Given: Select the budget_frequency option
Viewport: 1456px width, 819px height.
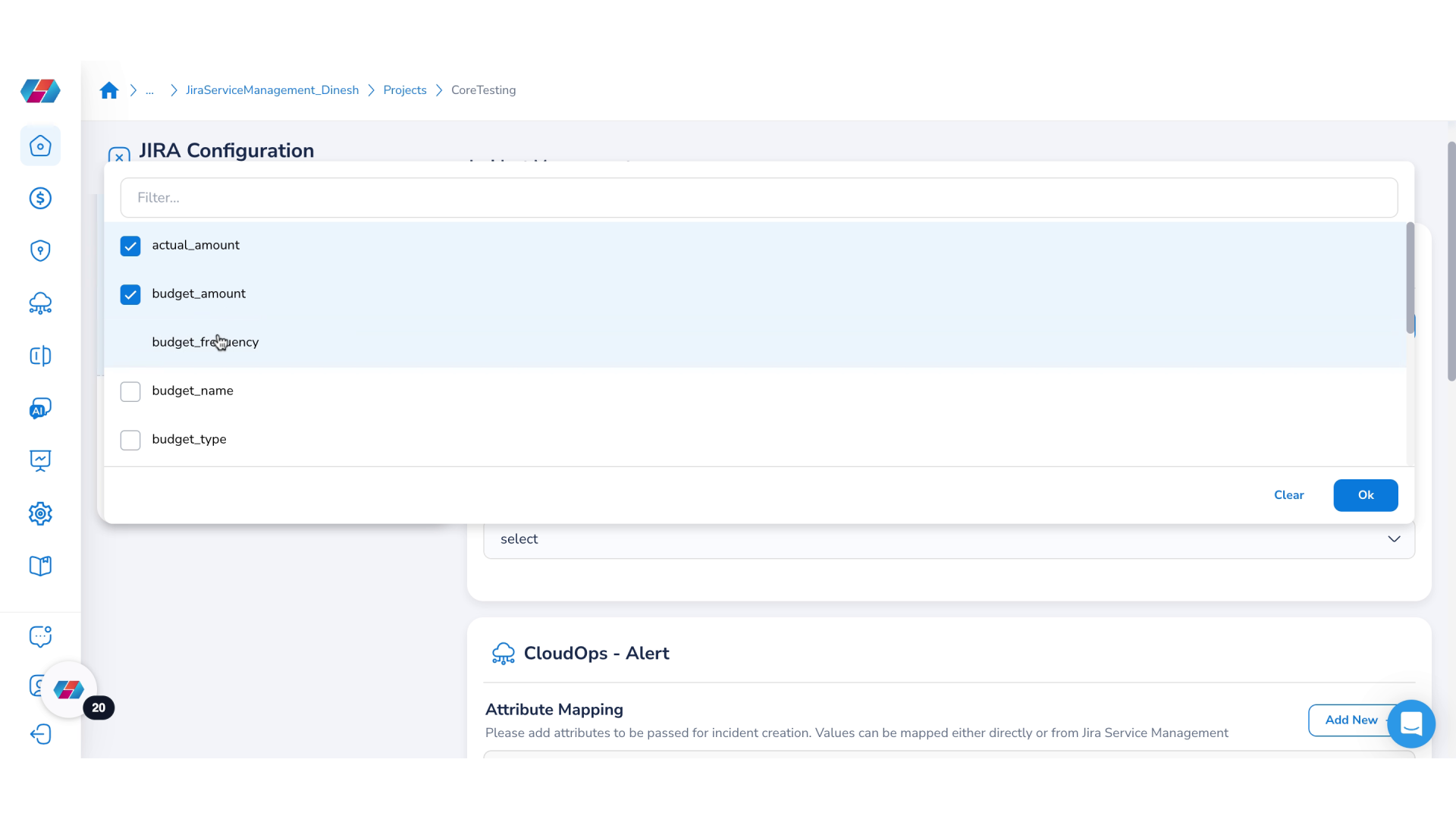Looking at the screenshot, I should (x=755, y=343).
